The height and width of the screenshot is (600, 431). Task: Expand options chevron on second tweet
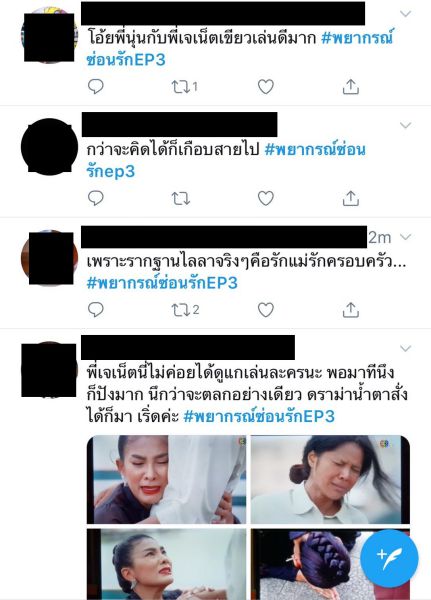[x=405, y=125]
